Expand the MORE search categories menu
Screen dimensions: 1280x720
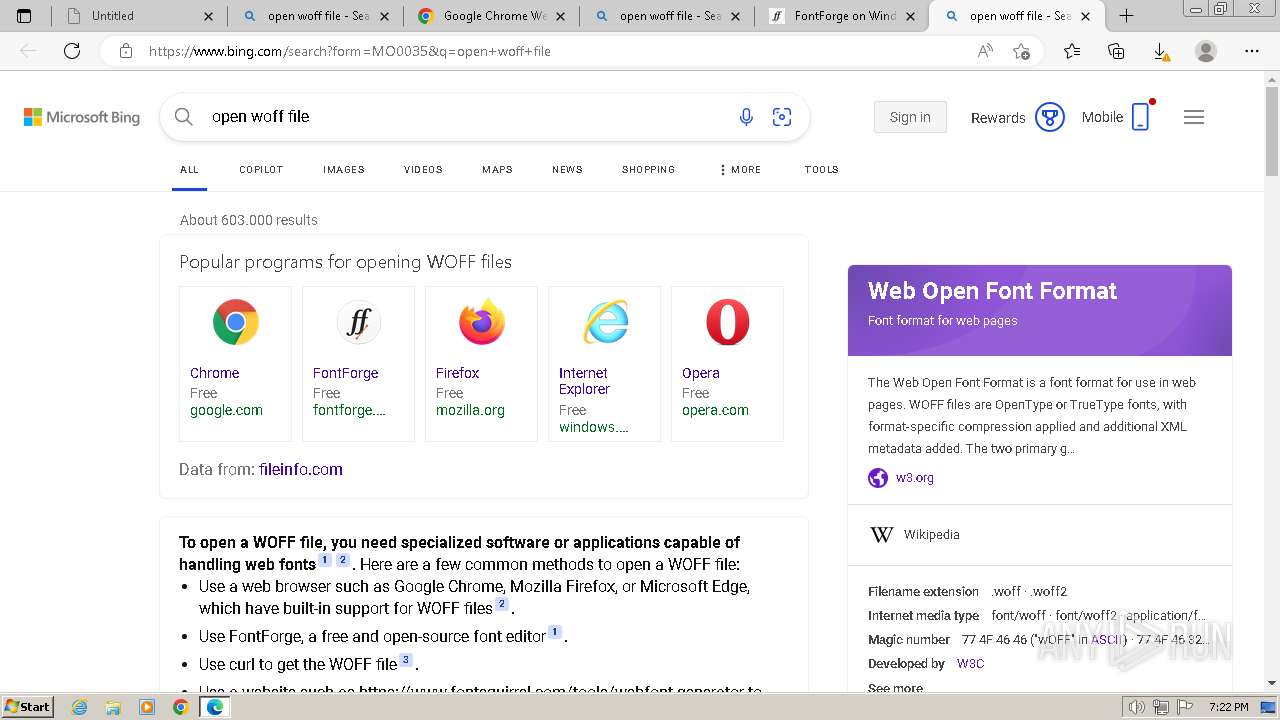(x=740, y=170)
